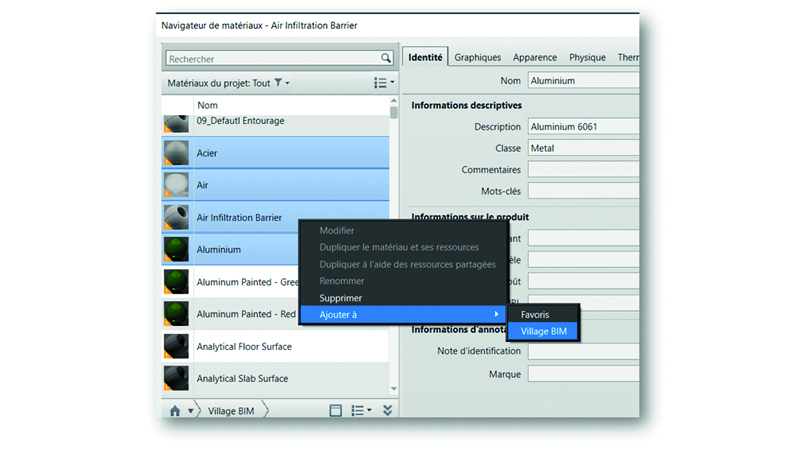The width and height of the screenshot is (812, 450).
Task: Open the project materials filter icon
Action: click(x=278, y=82)
